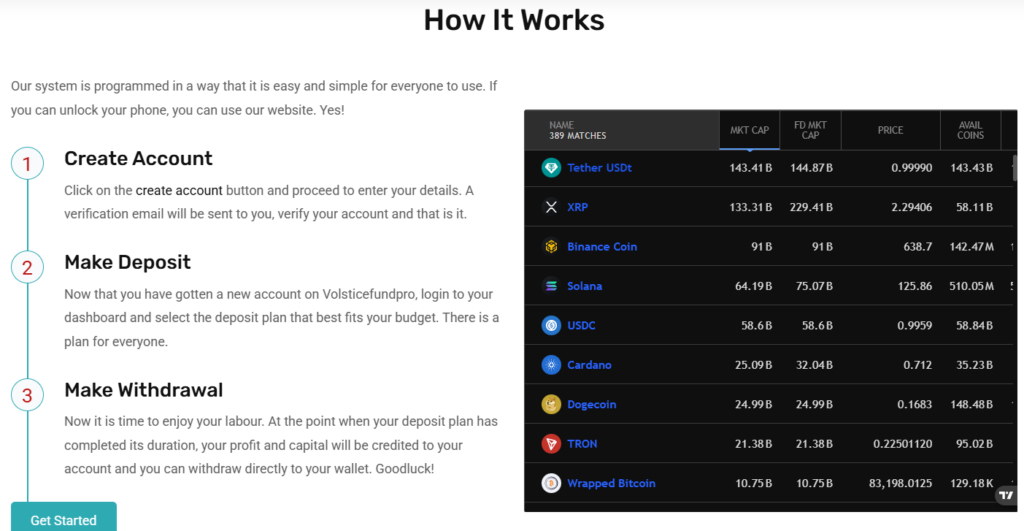
Task: Sort table by MKT CAP column
Action: [749, 130]
